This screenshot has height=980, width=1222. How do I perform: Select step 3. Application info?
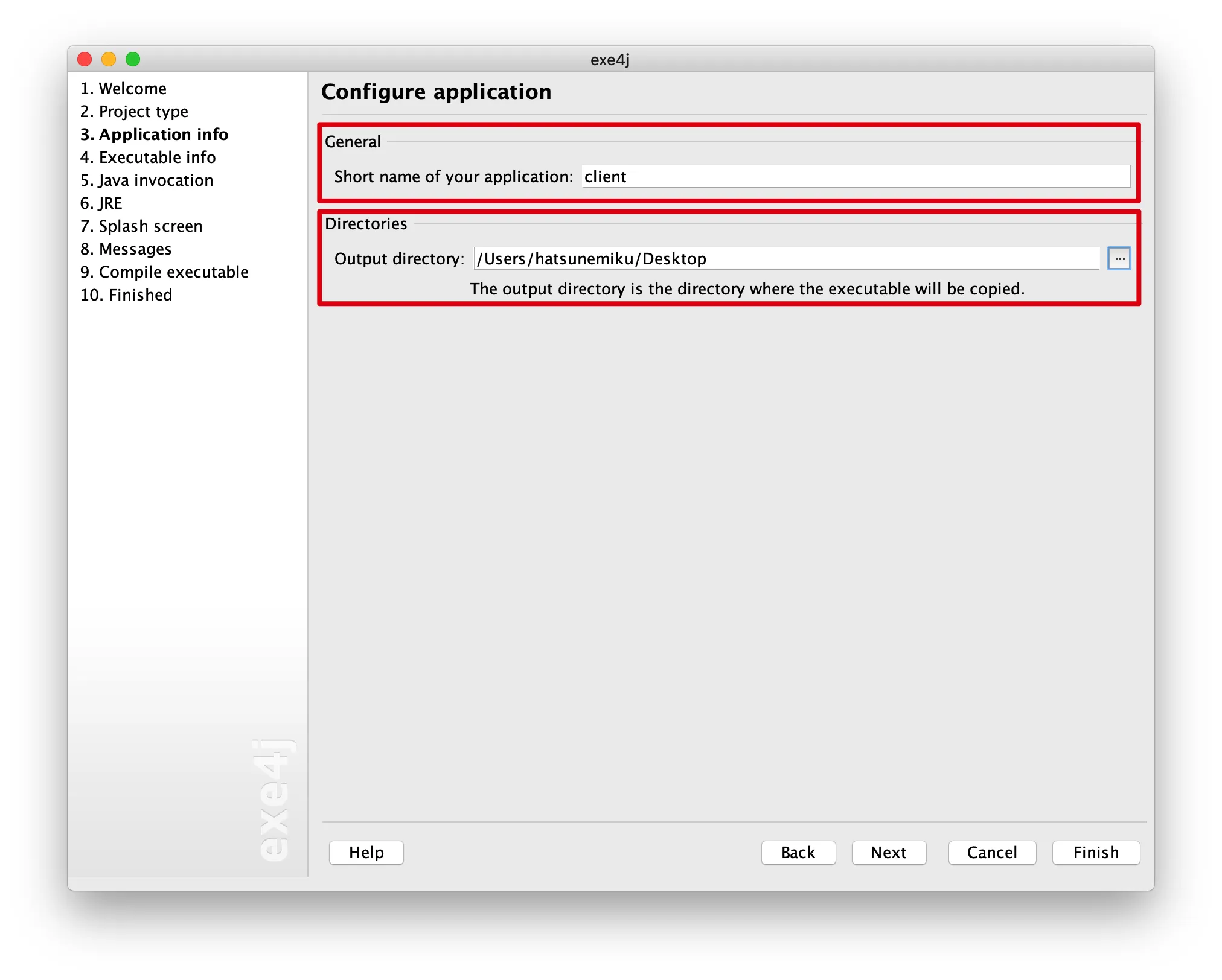click(x=154, y=135)
